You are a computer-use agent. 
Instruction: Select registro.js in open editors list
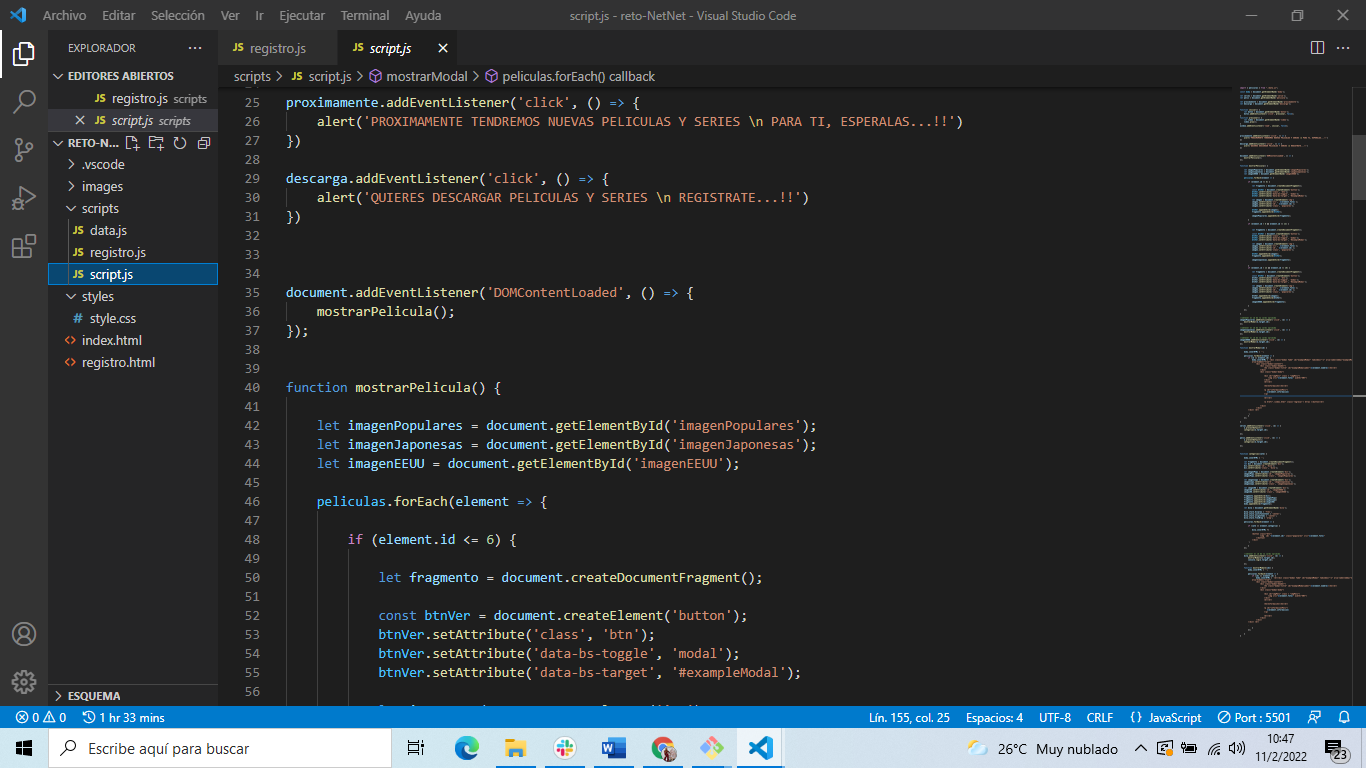coord(133,98)
